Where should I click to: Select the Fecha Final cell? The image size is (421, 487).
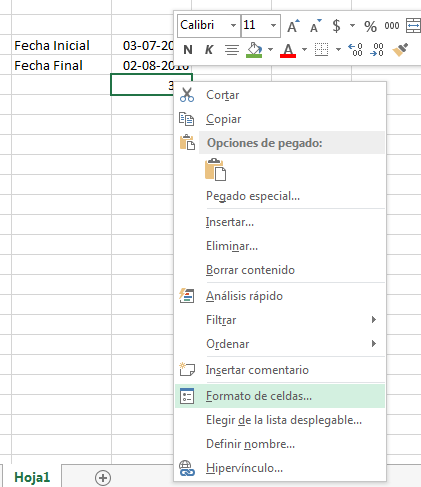pos(61,65)
